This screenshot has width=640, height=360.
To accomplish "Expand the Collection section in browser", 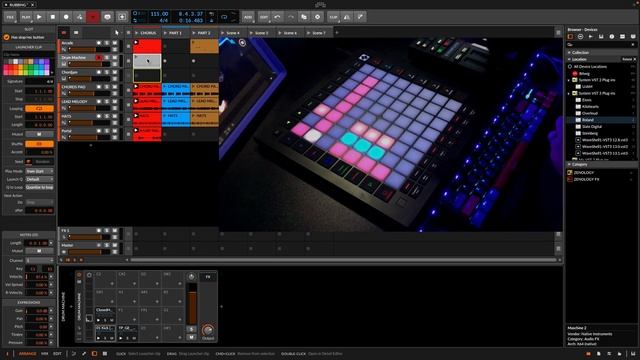I will point(569,53).
